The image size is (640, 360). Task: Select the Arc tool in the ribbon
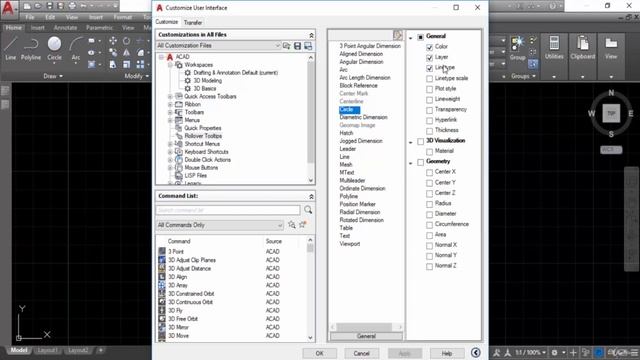click(76, 48)
